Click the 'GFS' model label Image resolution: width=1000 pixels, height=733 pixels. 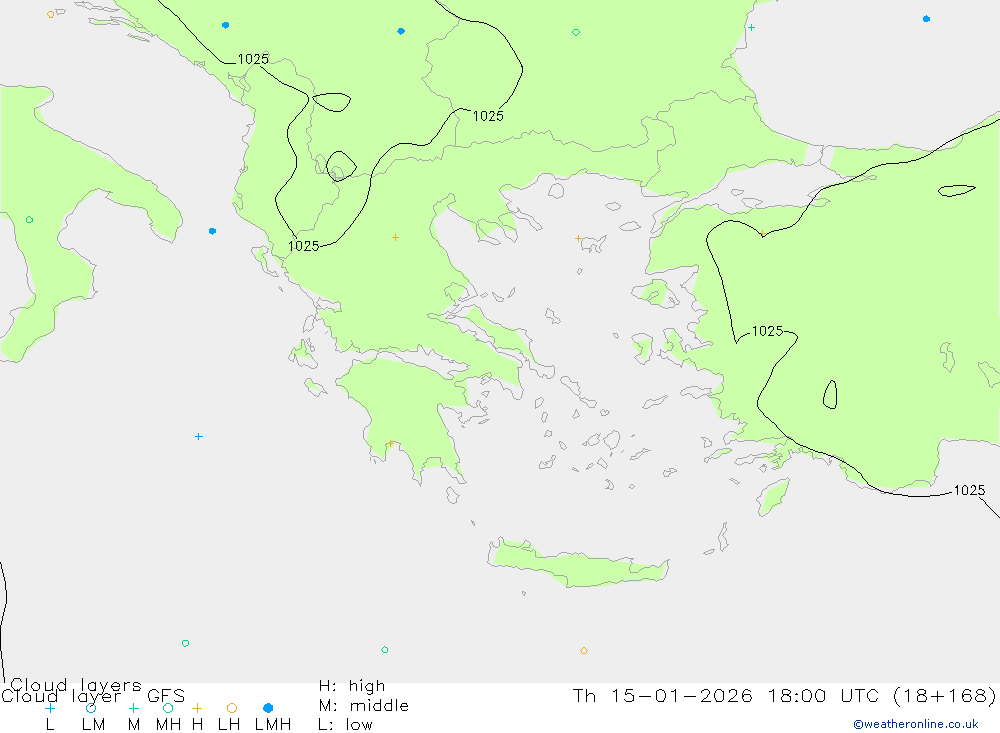pos(166,696)
